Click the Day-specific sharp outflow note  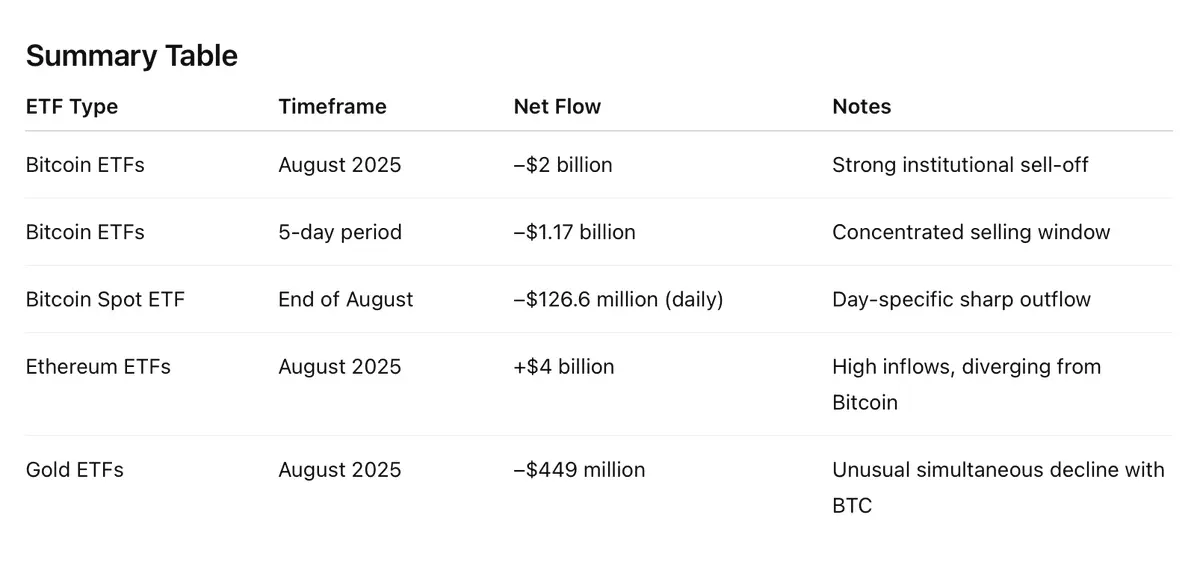point(961,299)
